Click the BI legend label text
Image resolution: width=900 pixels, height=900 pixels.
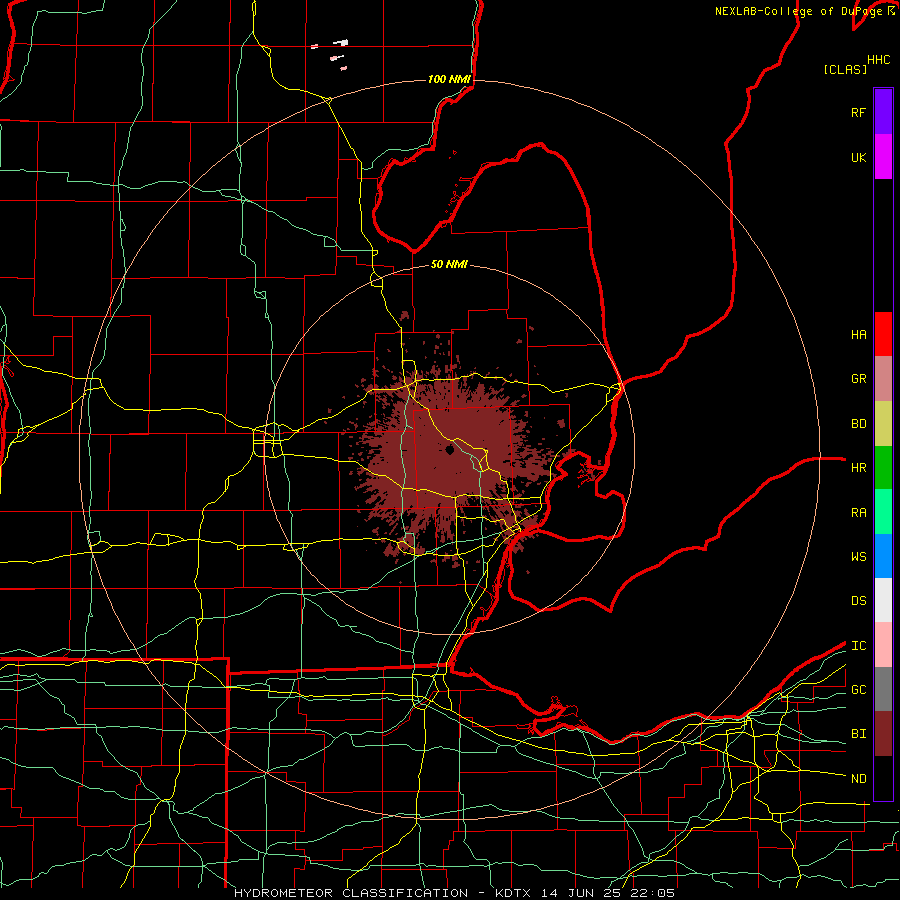tap(859, 734)
